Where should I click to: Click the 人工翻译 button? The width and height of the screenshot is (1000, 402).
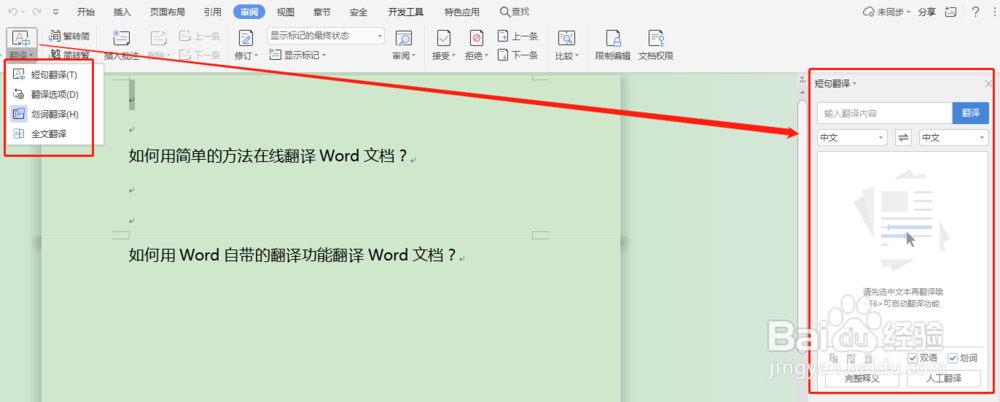click(x=944, y=378)
